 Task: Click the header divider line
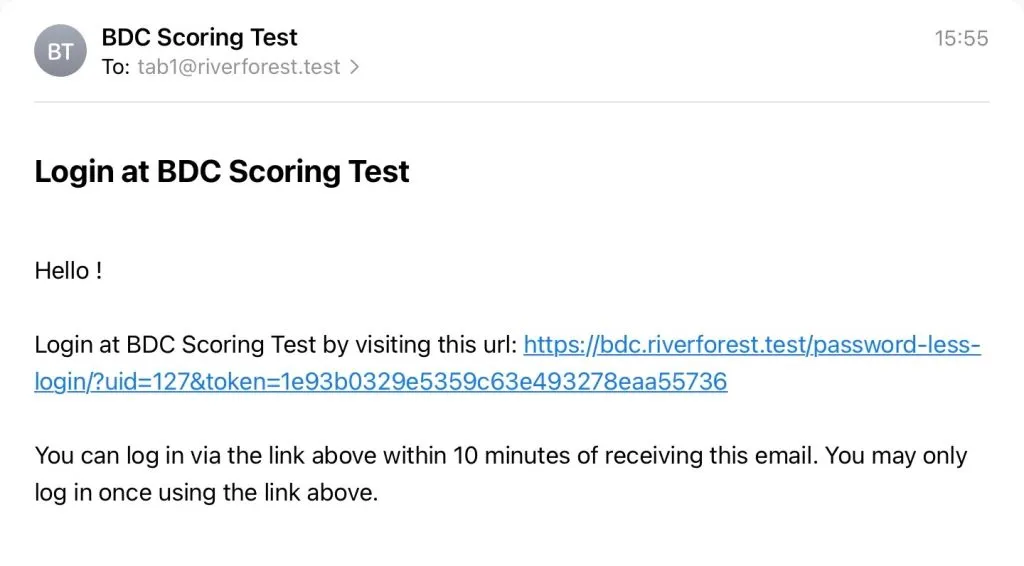[512, 102]
